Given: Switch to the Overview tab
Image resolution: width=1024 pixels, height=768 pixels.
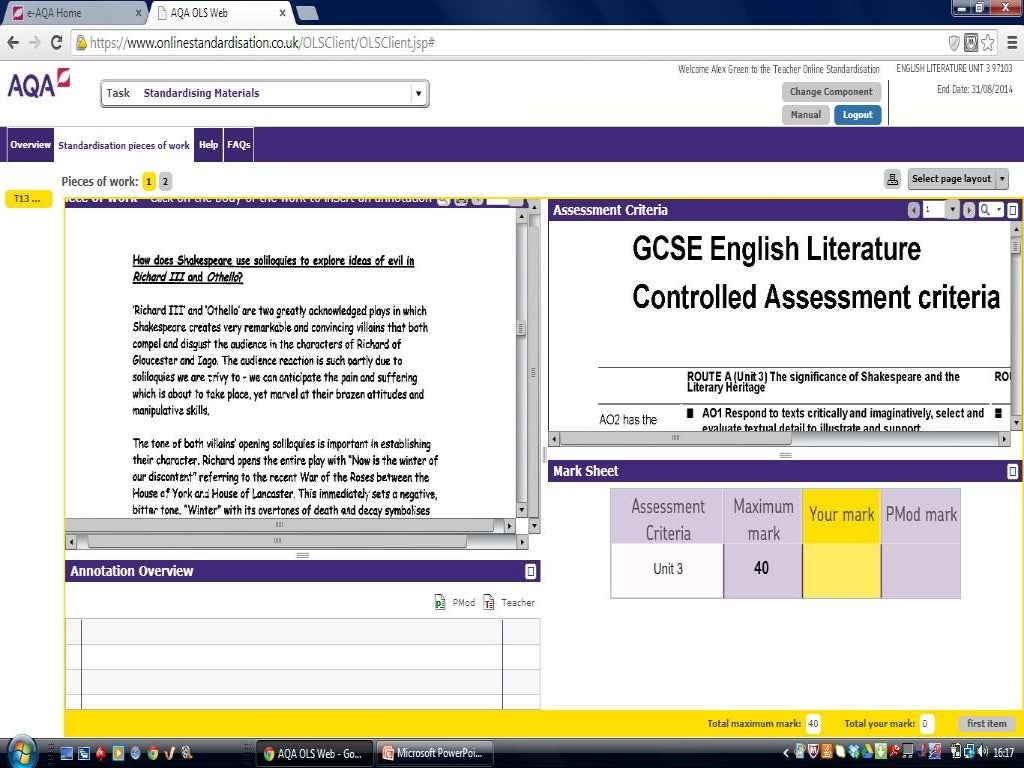Looking at the screenshot, I should (30, 145).
